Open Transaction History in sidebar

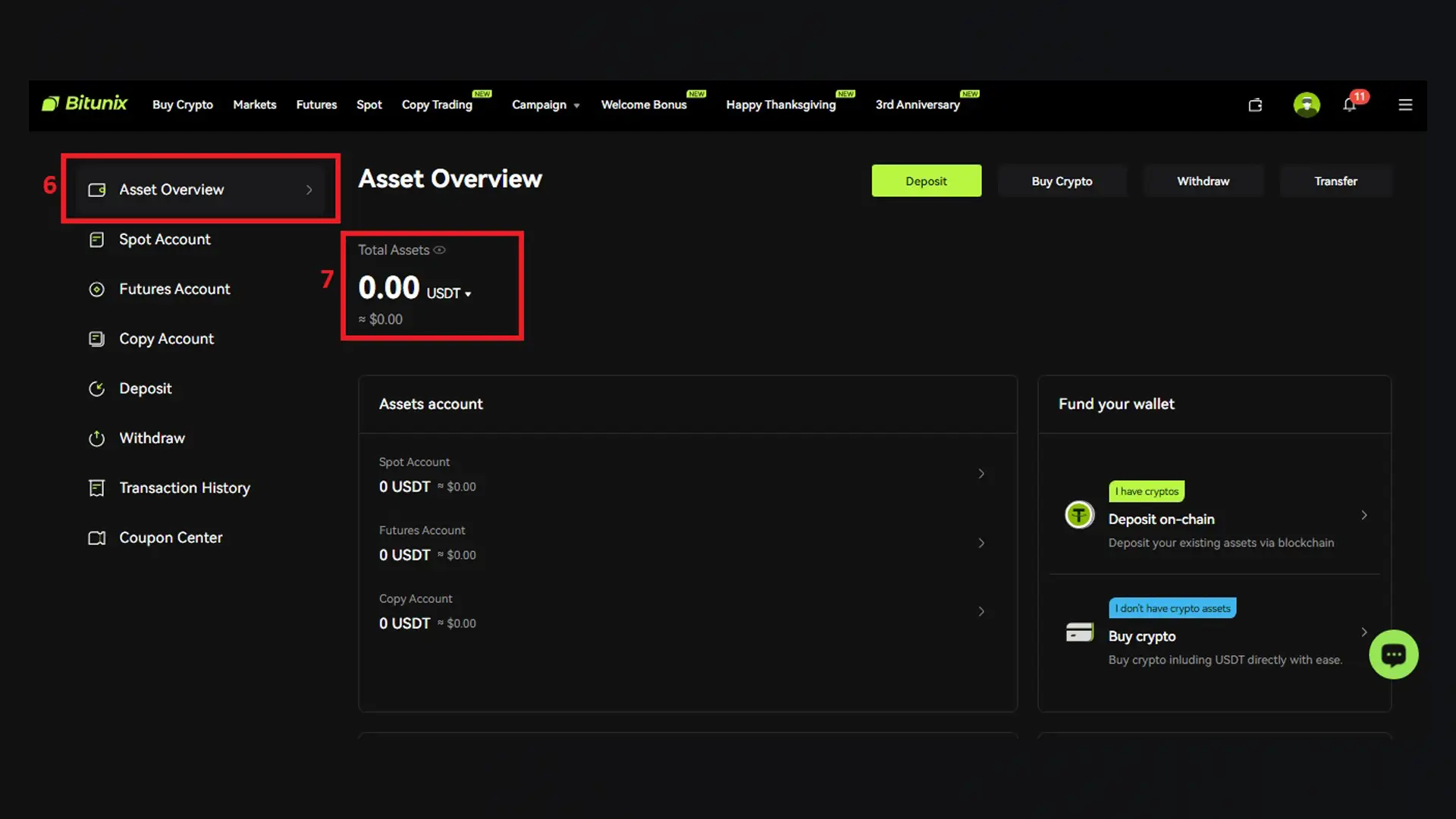pyautogui.click(x=185, y=488)
